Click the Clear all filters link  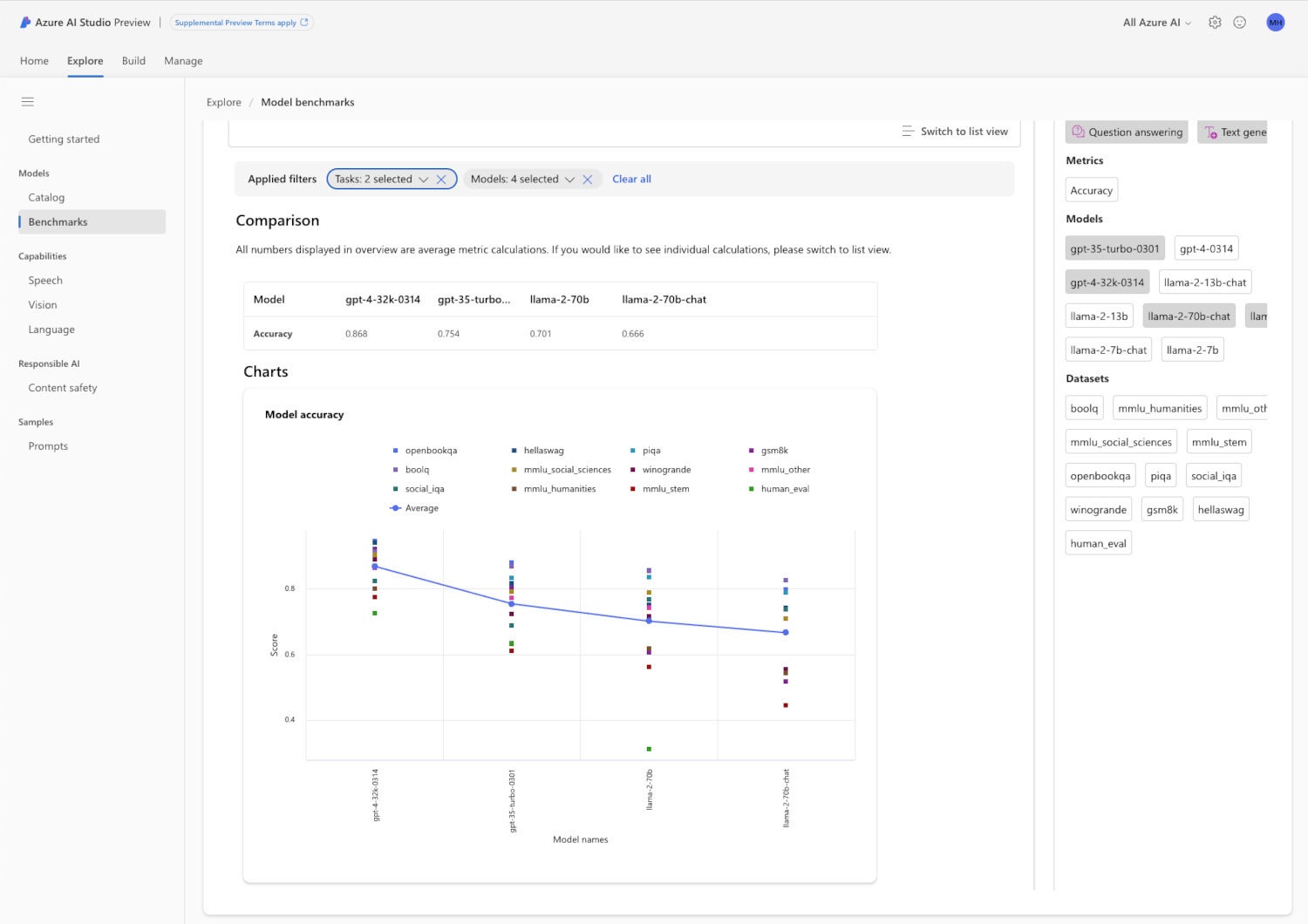point(631,180)
